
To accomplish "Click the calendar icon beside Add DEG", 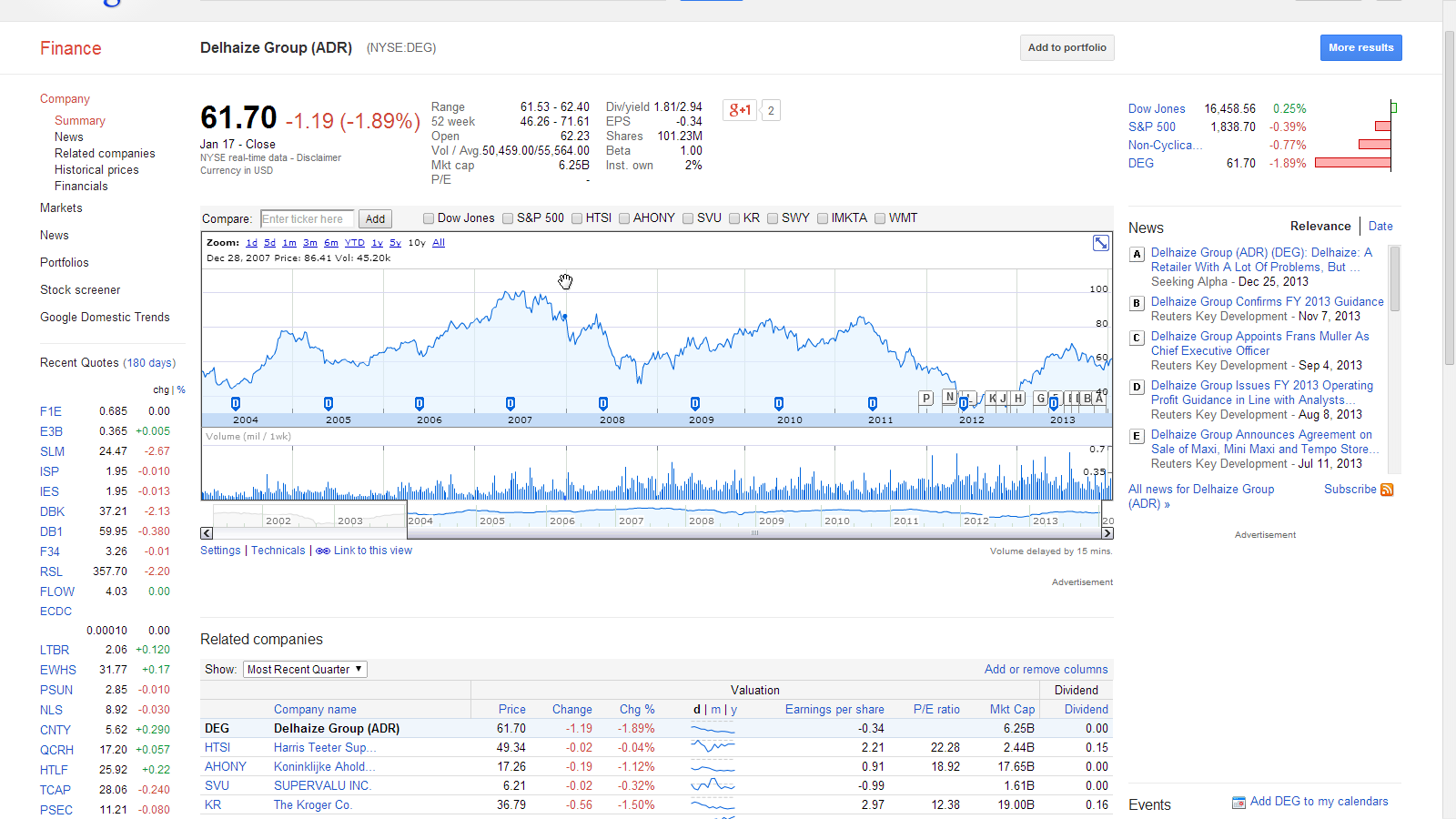I will click(x=1239, y=802).
